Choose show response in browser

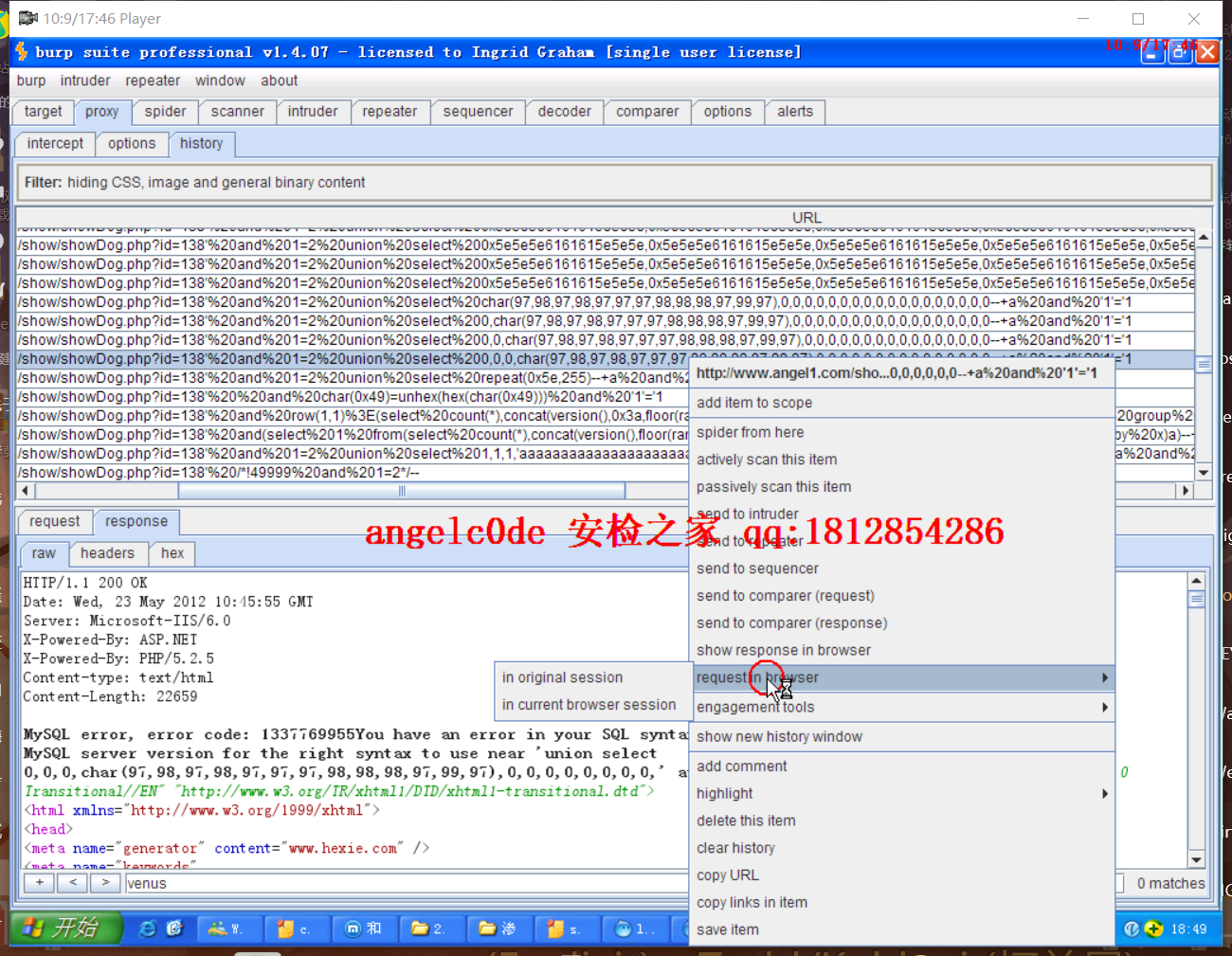[901, 651]
